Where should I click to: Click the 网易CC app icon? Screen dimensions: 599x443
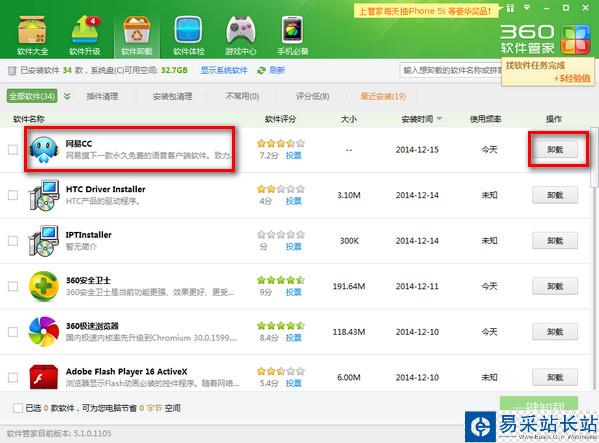coord(44,149)
